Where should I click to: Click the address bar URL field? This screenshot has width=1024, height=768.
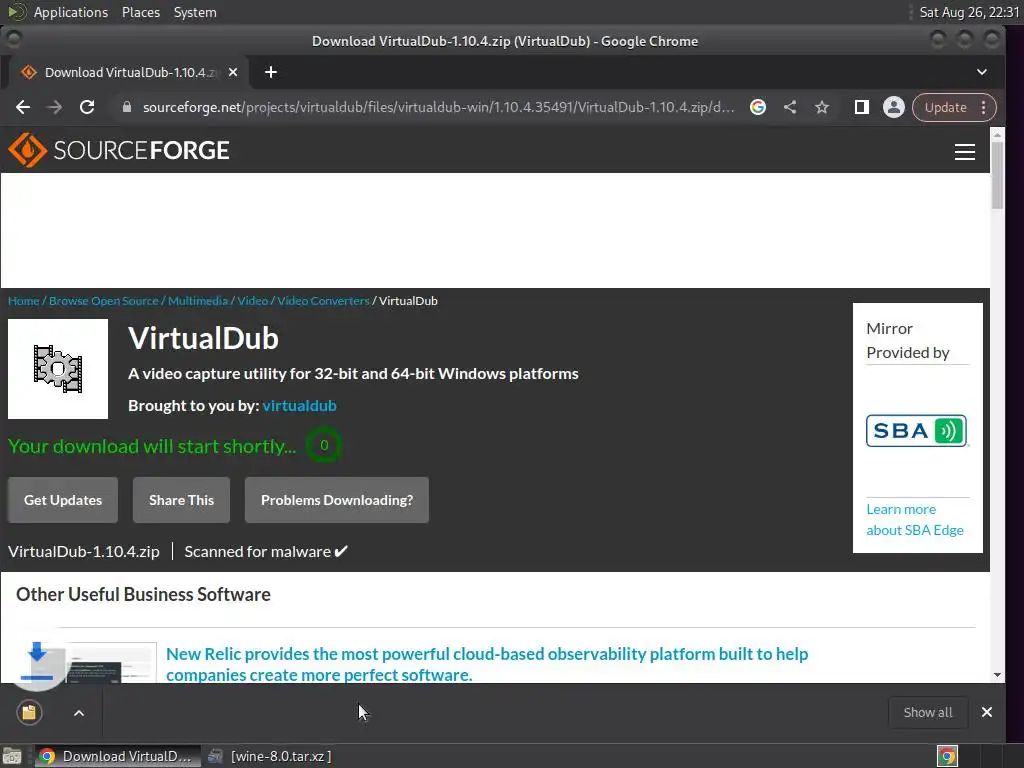click(438, 108)
